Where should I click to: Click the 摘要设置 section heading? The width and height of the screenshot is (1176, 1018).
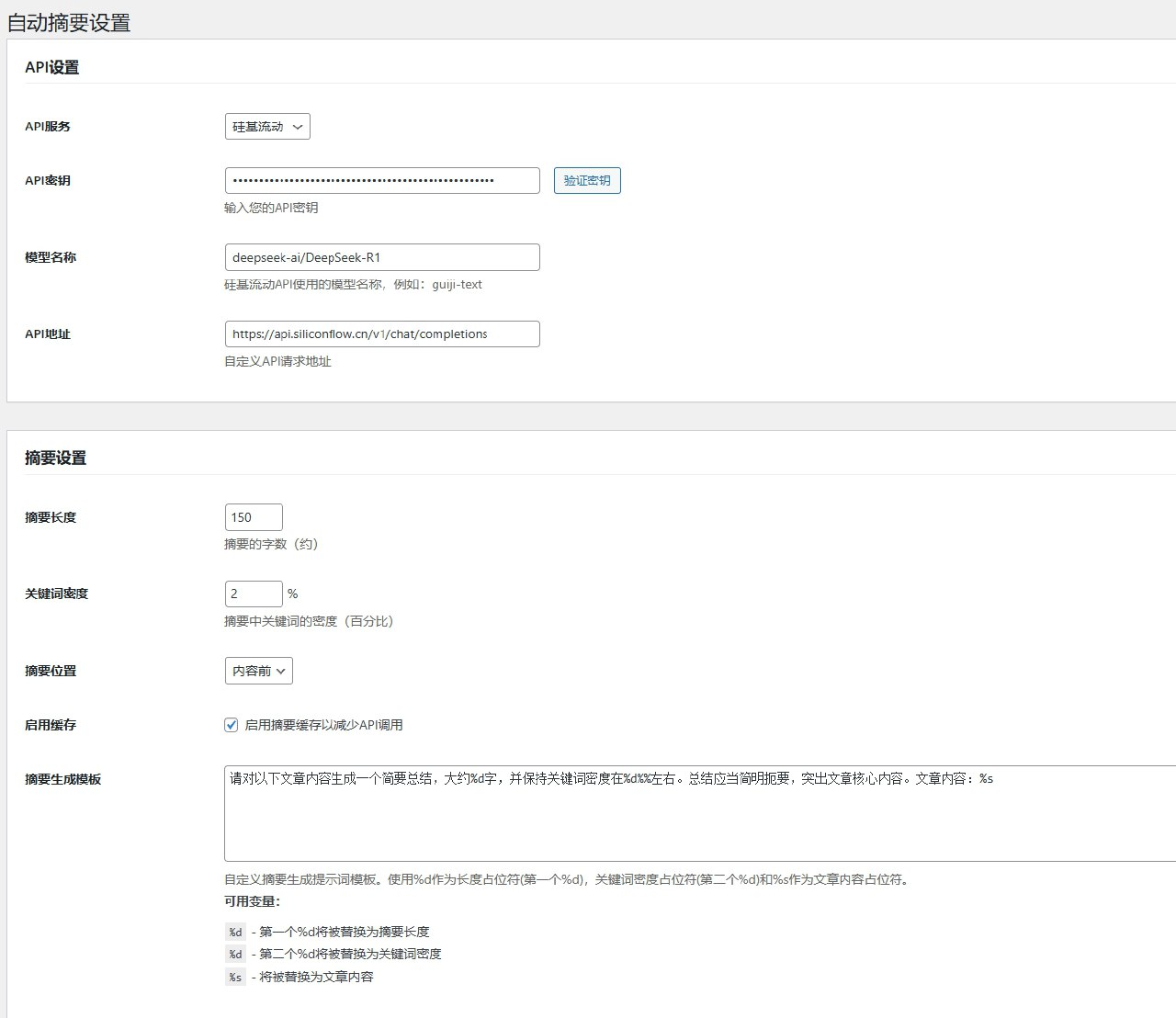[x=55, y=458]
